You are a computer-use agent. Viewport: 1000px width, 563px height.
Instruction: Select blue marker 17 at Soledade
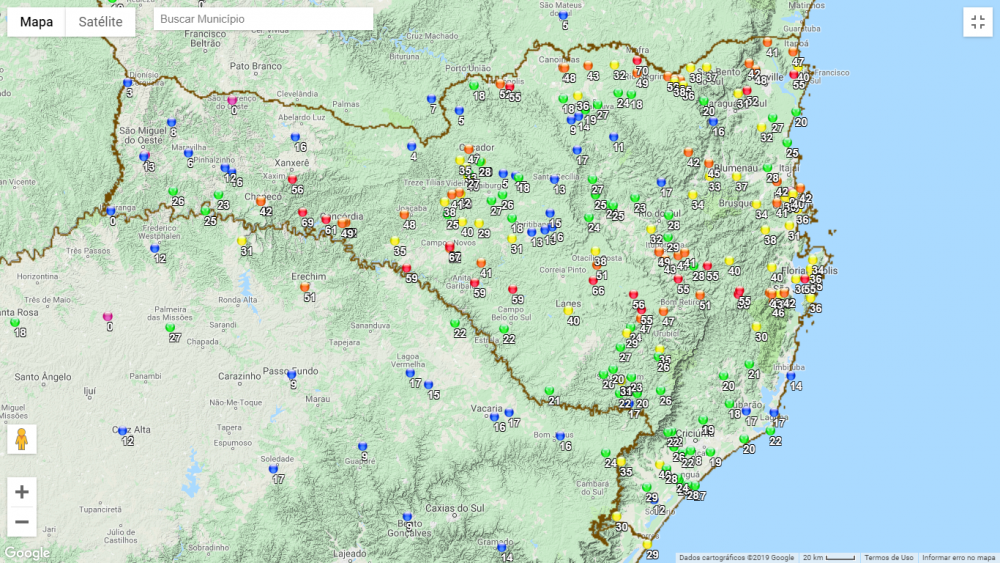[273, 469]
